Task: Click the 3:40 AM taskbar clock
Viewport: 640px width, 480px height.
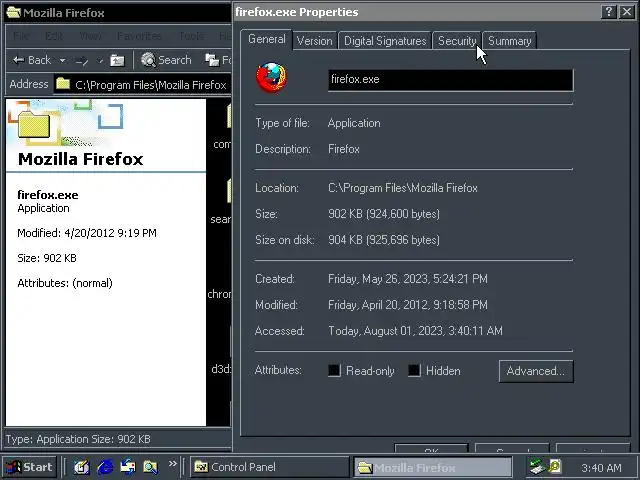Action: coord(601,468)
